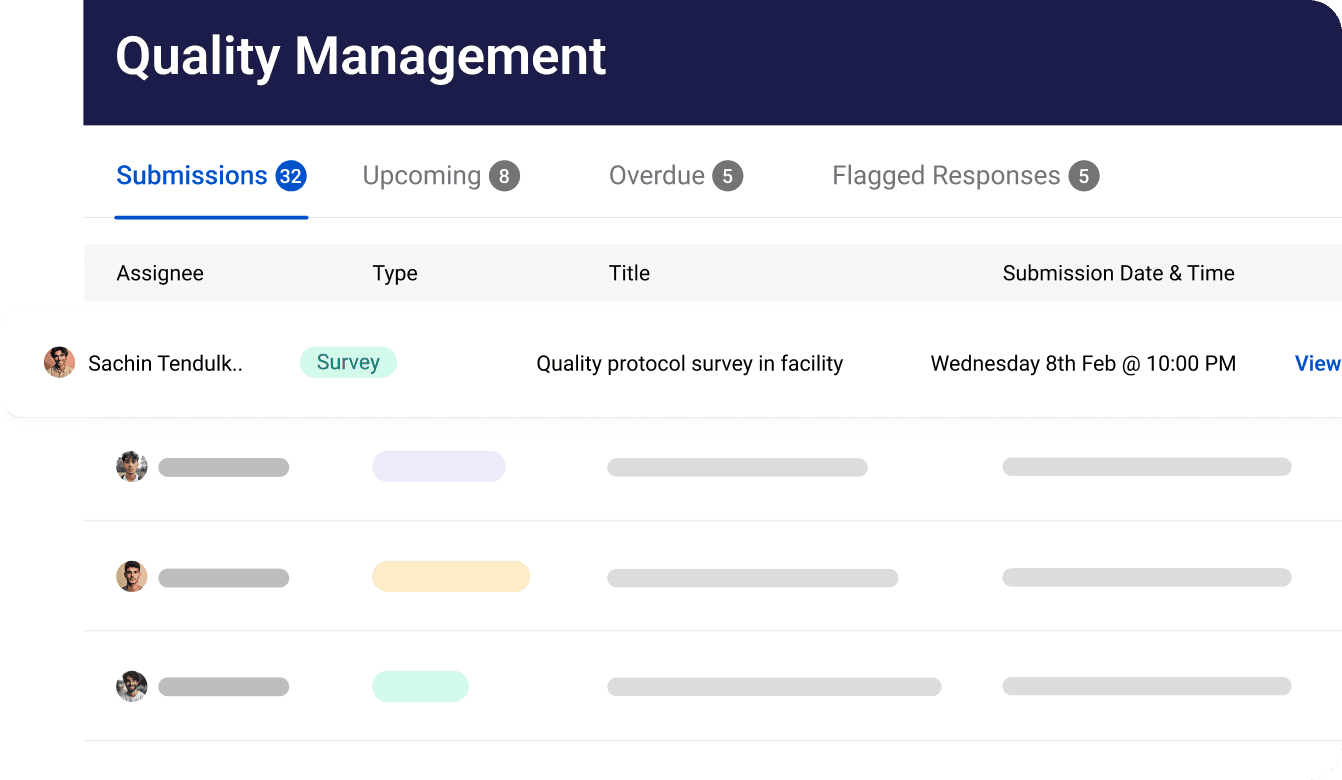Select the avatar in the fourth table row
The height and width of the screenshot is (780, 1342).
click(x=131, y=687)
